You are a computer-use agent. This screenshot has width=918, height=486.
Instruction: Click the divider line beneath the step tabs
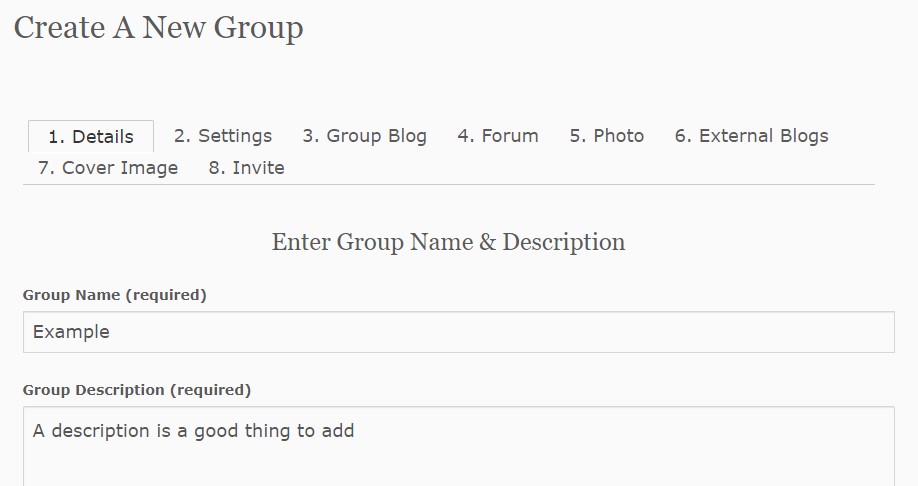pos(448,184)
